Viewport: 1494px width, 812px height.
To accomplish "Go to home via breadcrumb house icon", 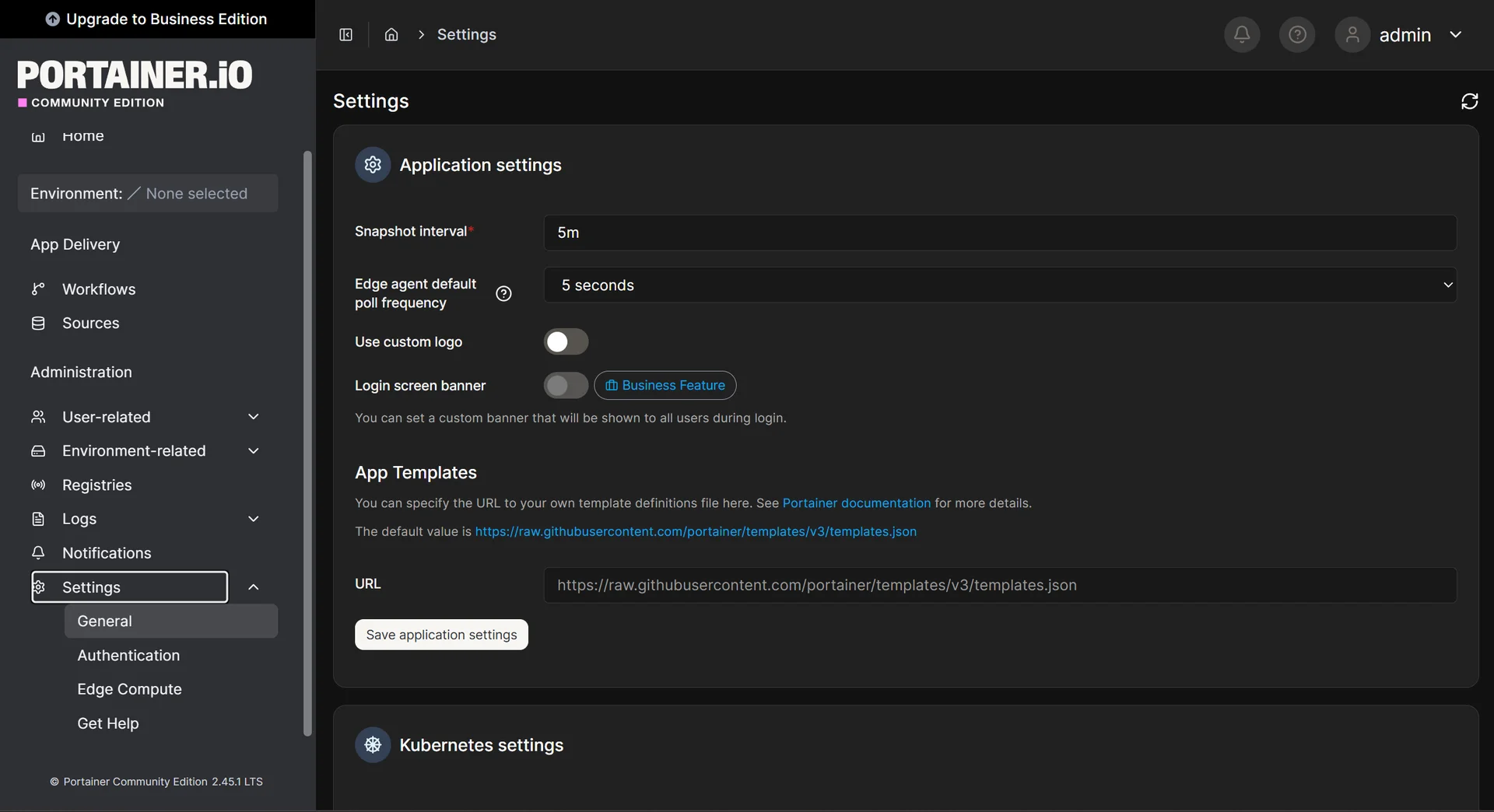I will point(391,34).
